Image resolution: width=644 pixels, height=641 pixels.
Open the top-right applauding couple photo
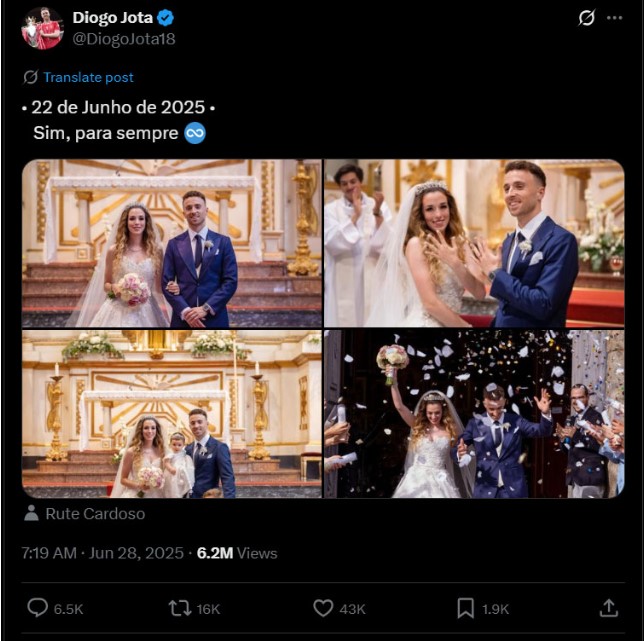click(x=474, y=243)
